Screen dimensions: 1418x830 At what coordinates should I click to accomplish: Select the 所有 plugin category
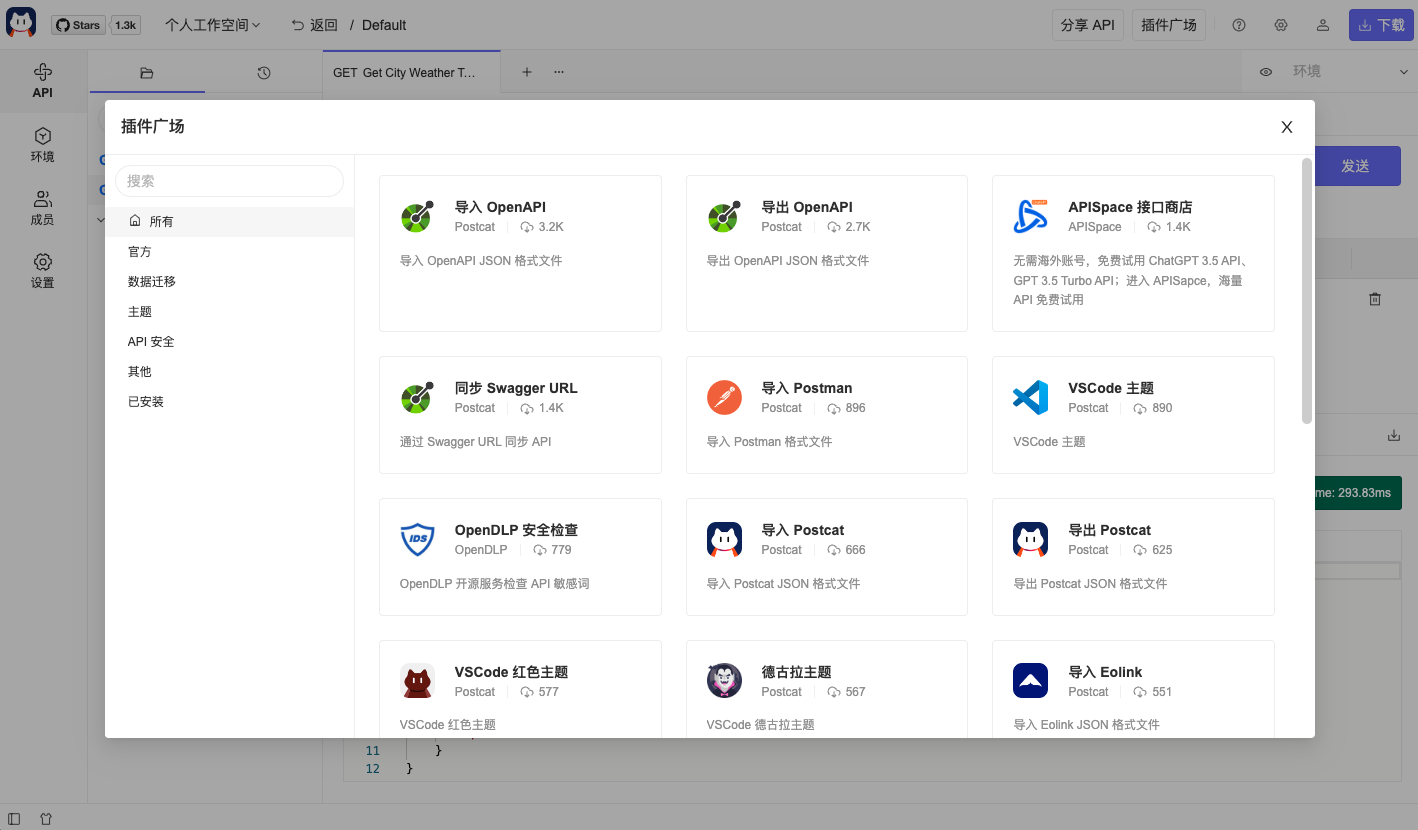tap(230, 222)
